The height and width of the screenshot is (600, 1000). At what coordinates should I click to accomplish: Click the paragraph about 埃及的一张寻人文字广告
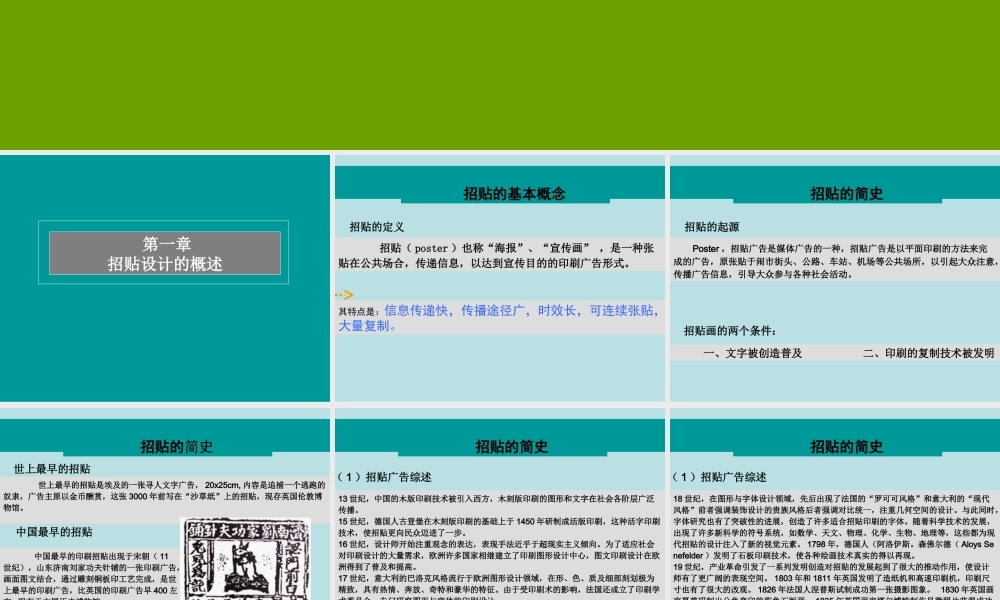pyautogui.click(x=165, y=496)
